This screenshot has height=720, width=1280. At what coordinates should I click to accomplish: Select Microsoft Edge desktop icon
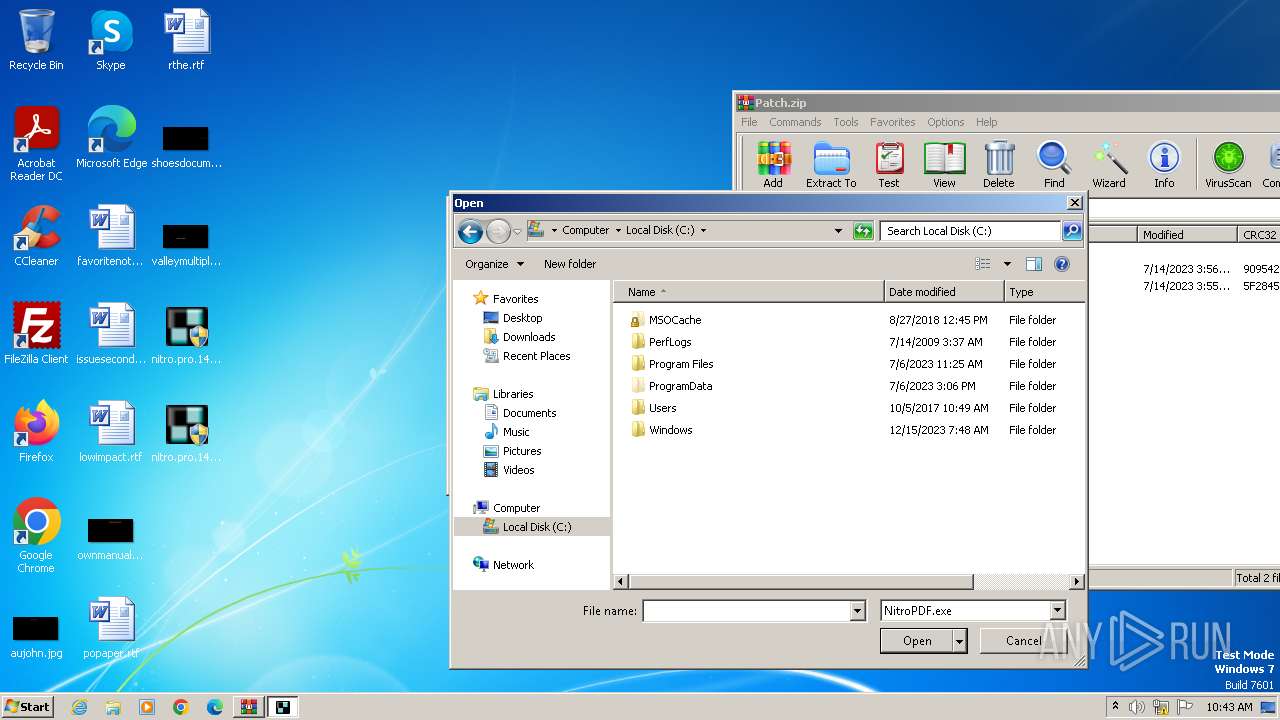(x=111, y=138)
